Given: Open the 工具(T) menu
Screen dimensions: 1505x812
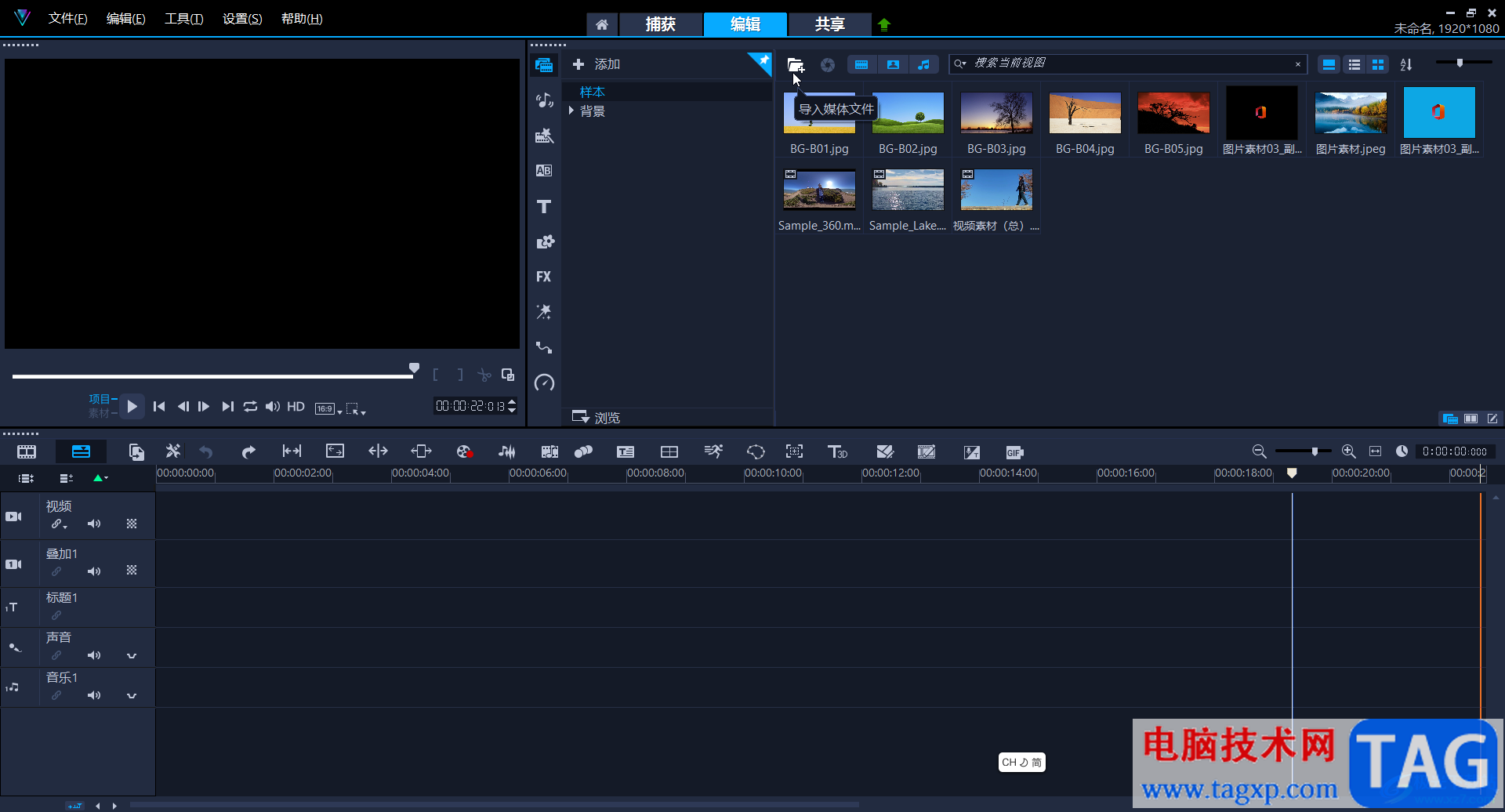Looking at the screenshot, I should (183, 19).
